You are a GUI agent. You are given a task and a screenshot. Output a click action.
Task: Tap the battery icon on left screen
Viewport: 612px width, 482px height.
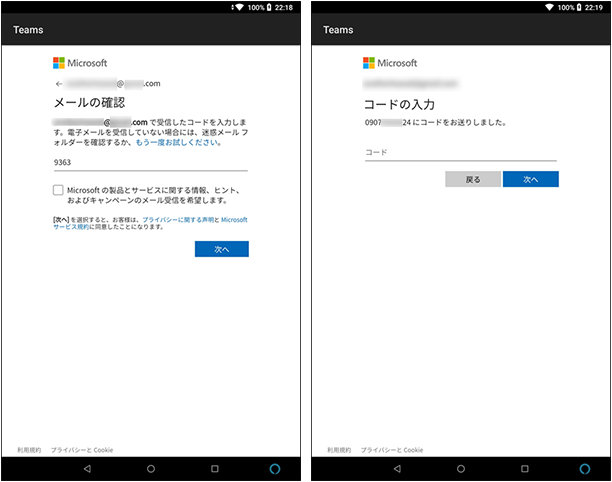[x=269, y=7]
